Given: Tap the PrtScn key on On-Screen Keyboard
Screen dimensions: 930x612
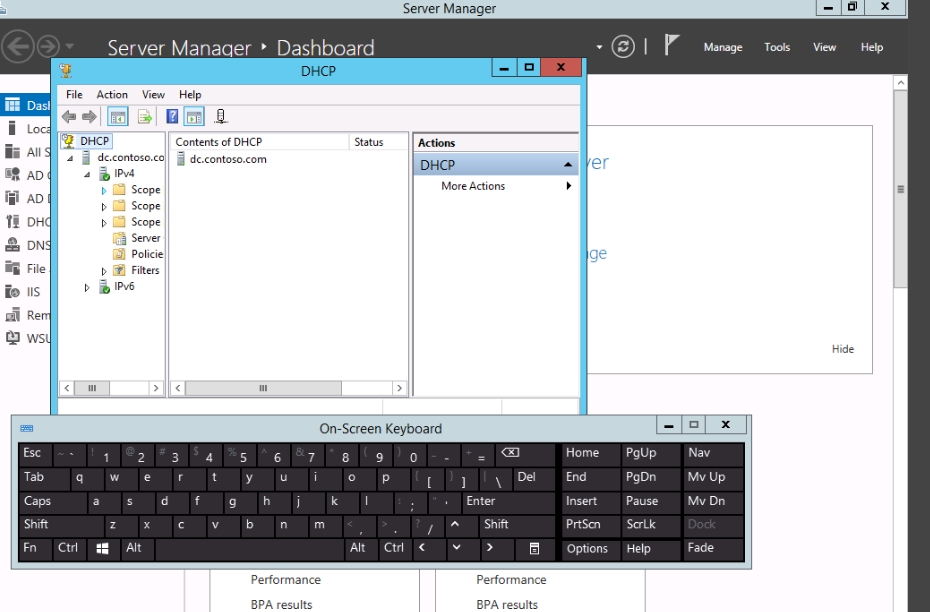Looking at the screenshot, I should pyautogui.click(x=591, y=525).
